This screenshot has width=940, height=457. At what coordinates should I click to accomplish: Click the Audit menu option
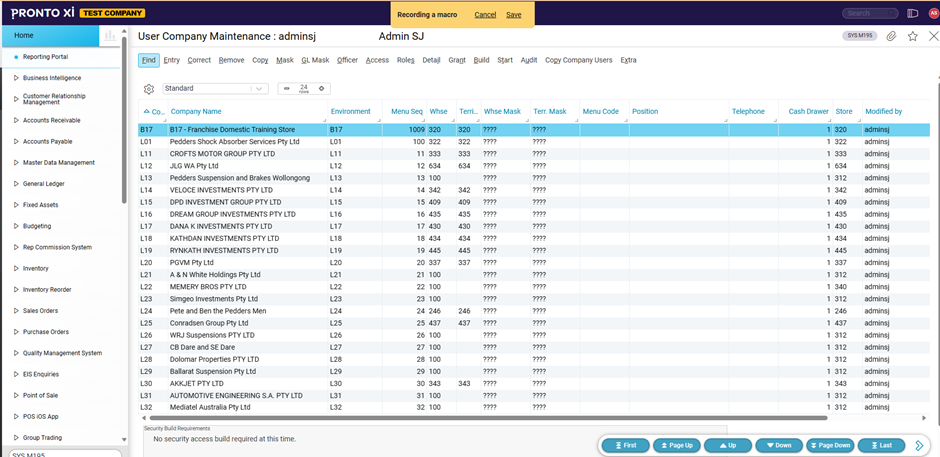[529, 60]
